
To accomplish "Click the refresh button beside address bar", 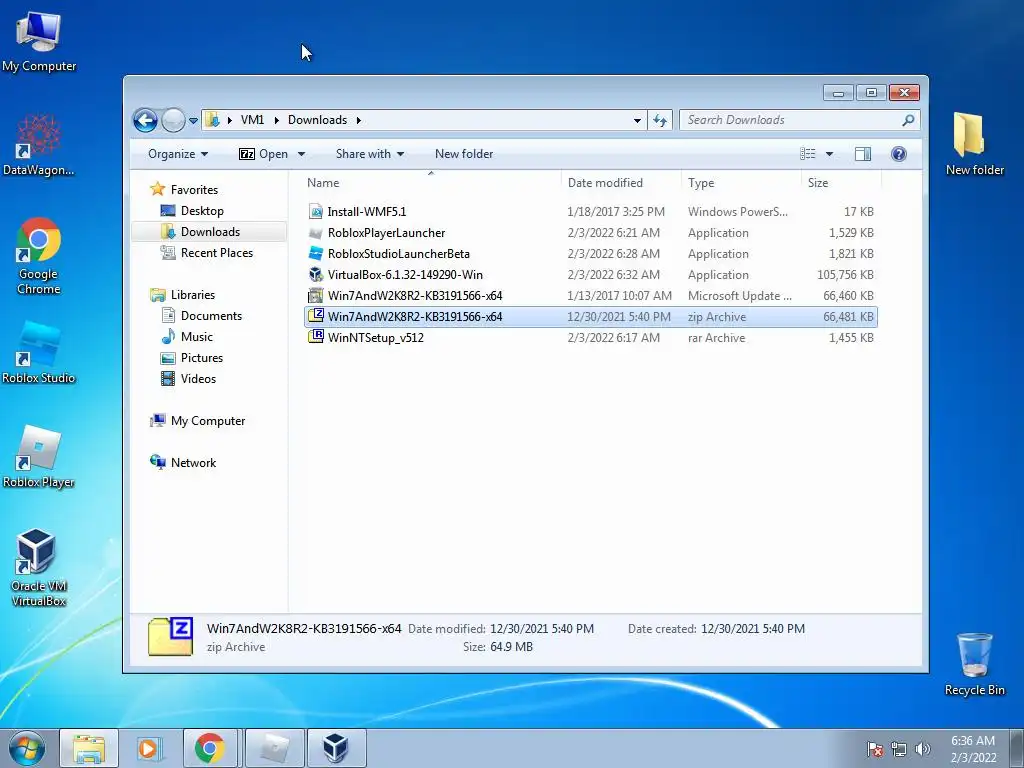I will coord(660,120).
